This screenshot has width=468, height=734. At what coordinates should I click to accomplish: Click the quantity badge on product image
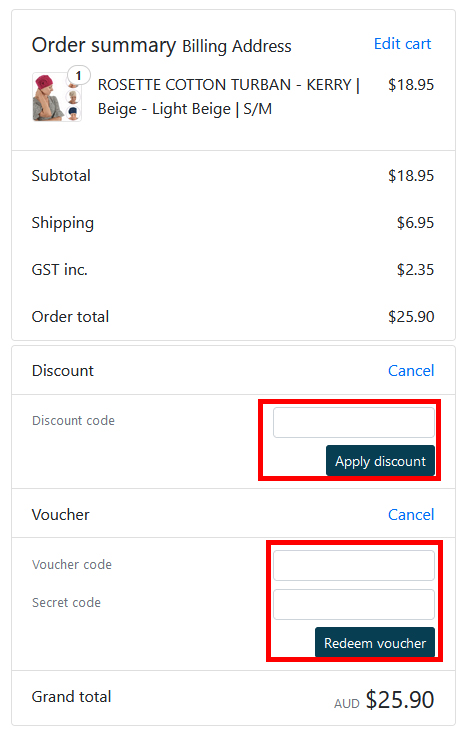tap(79, 75)
